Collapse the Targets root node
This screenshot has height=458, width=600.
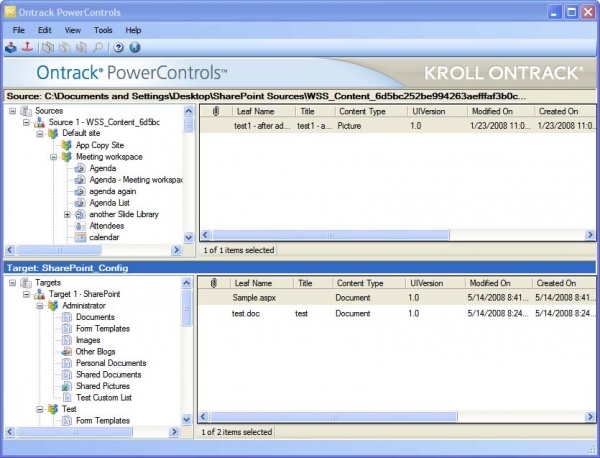pyautogui.click(x=13, y=283)
